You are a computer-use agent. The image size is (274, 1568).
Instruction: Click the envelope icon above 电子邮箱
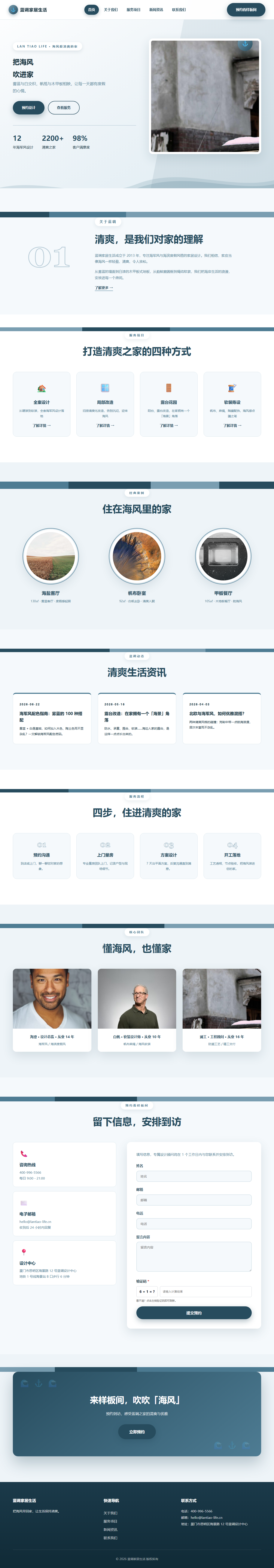tap(24, 1203)
